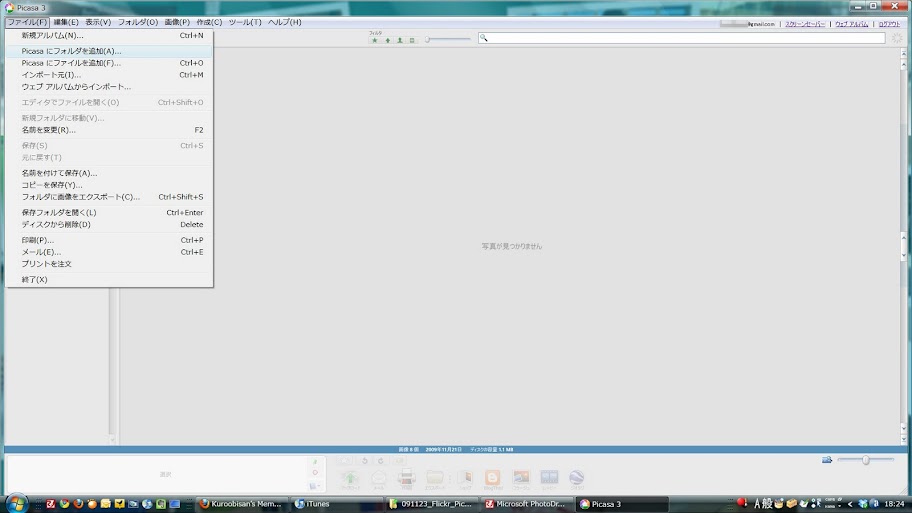Switch to Kuroobisan's Mem... taskbar window

[x=241, y=504]
